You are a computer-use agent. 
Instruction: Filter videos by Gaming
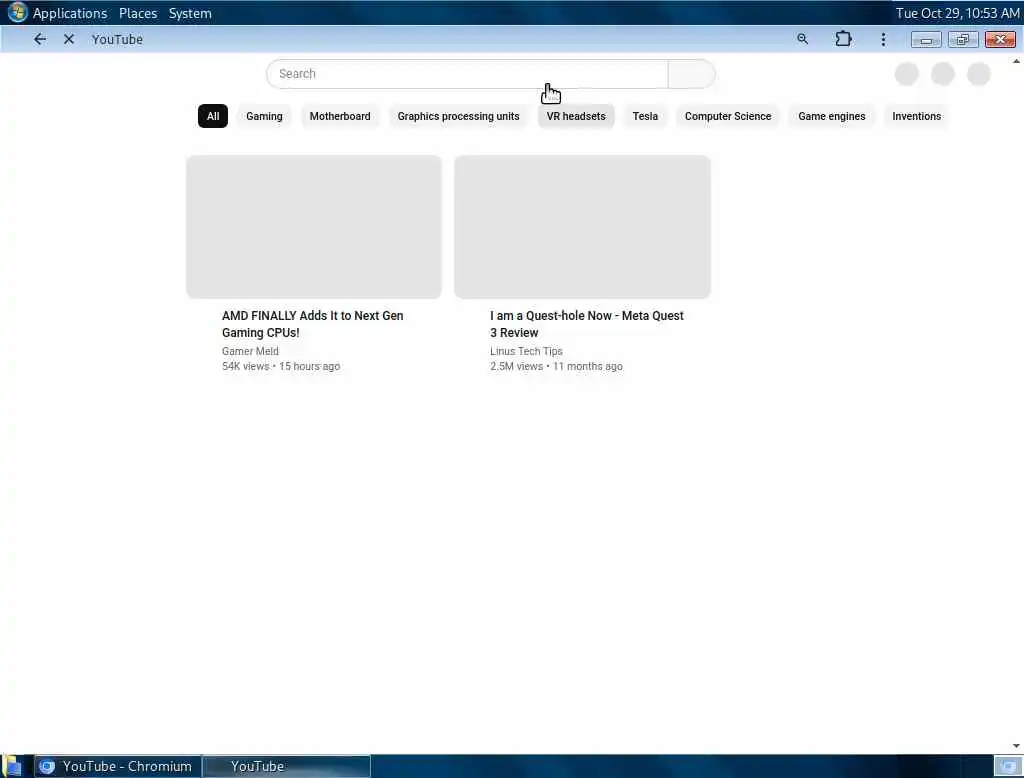(264, 116)
